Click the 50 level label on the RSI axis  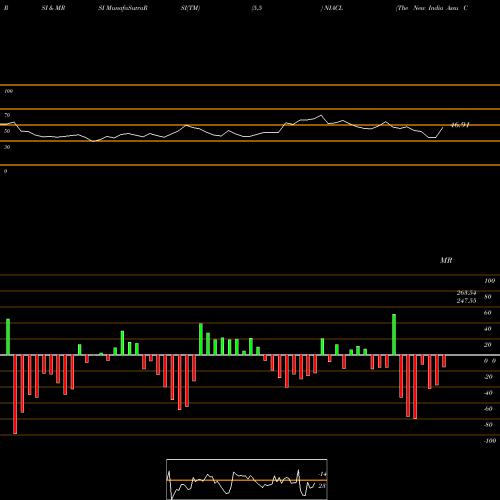(7, 131)
